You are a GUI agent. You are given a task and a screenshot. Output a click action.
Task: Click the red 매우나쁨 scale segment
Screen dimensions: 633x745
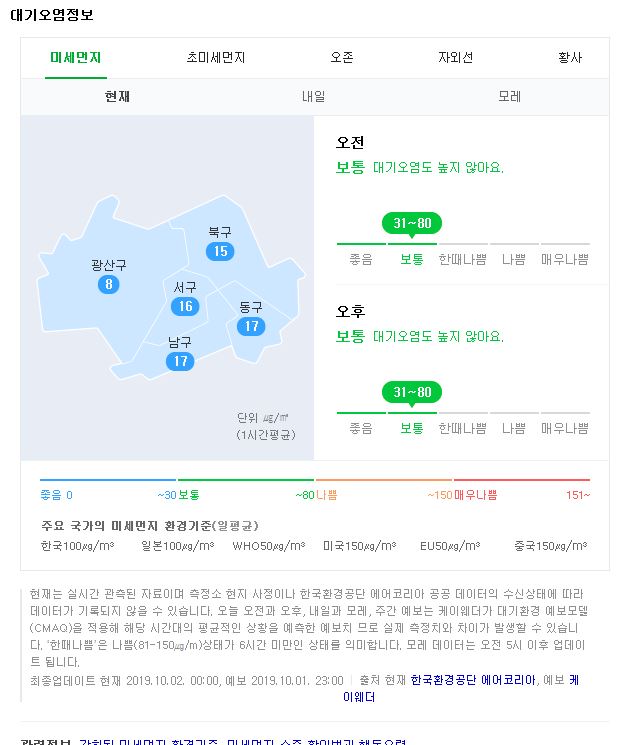pos(522,480)
